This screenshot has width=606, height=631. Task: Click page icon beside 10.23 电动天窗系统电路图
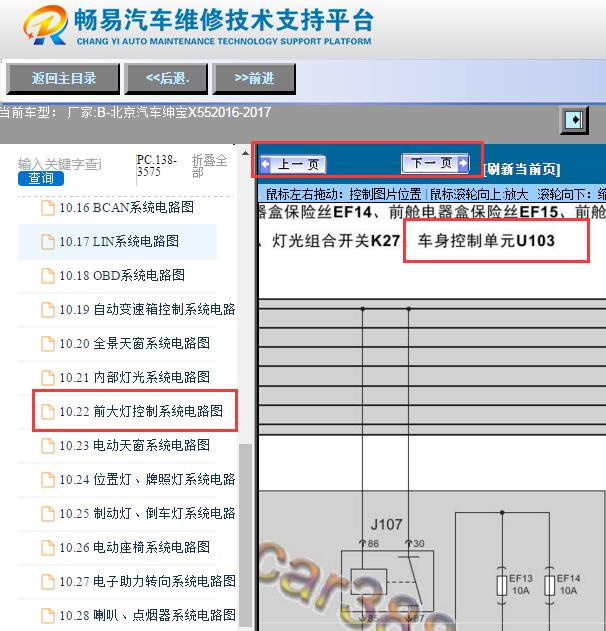click(48, 446)
